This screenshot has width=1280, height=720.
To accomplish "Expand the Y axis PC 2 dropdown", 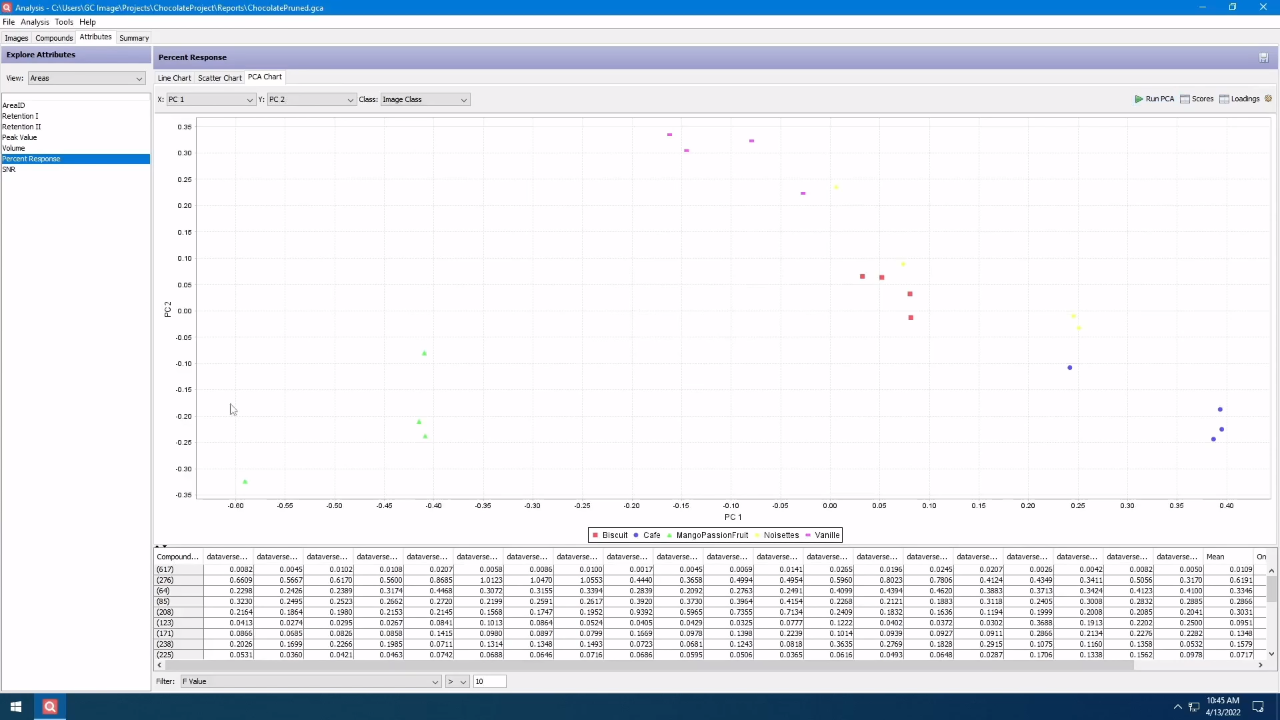I will [310, 99].
